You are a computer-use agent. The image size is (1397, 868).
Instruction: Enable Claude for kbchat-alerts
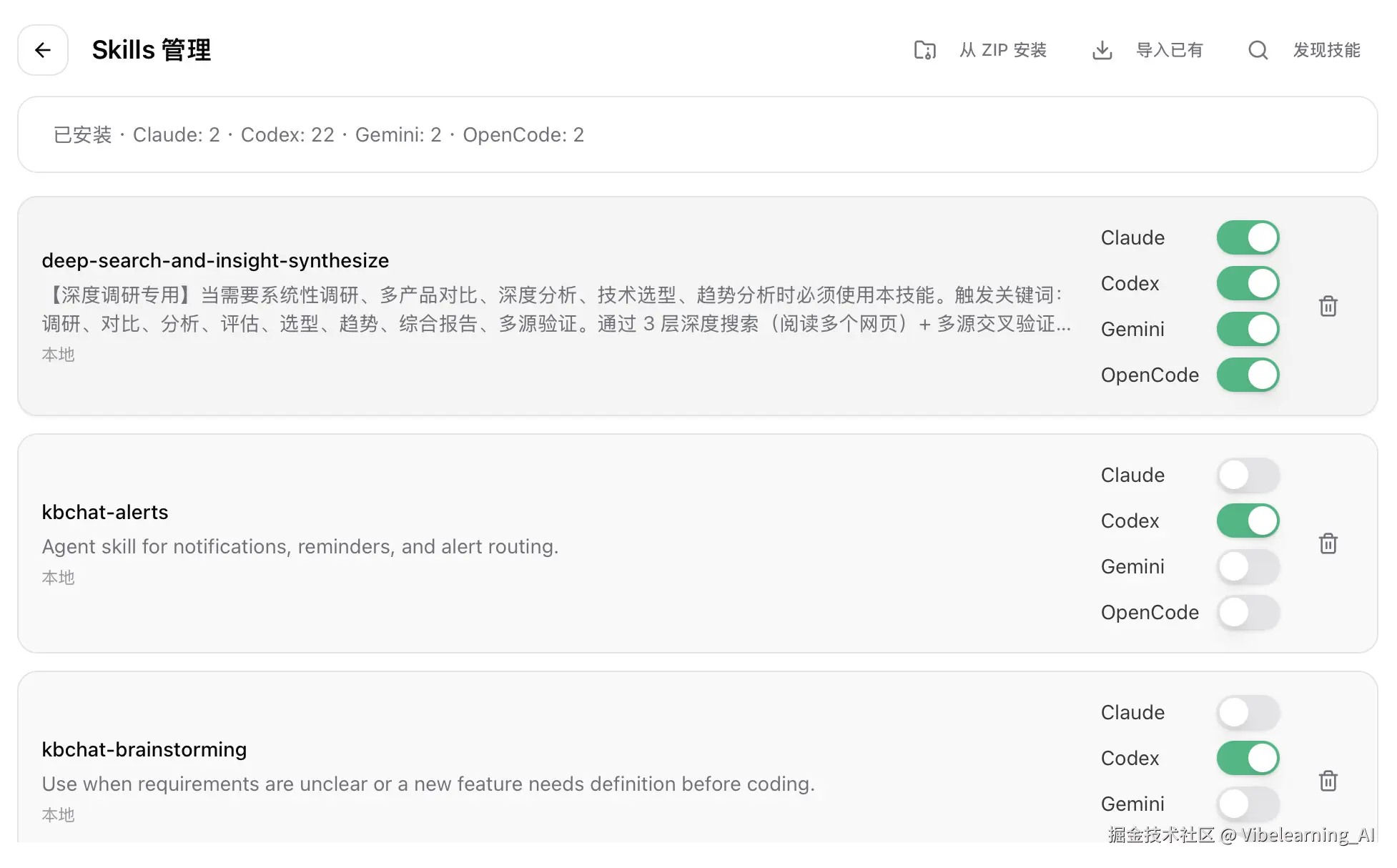1248,475
